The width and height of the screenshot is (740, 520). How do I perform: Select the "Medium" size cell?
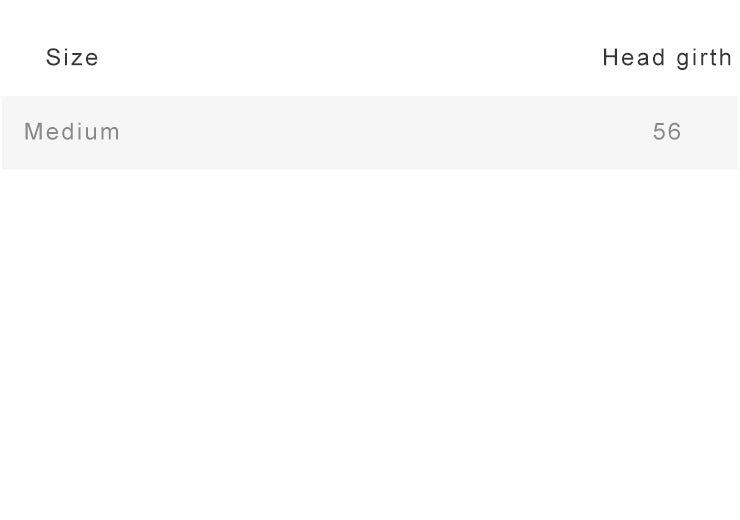(72, 132)
